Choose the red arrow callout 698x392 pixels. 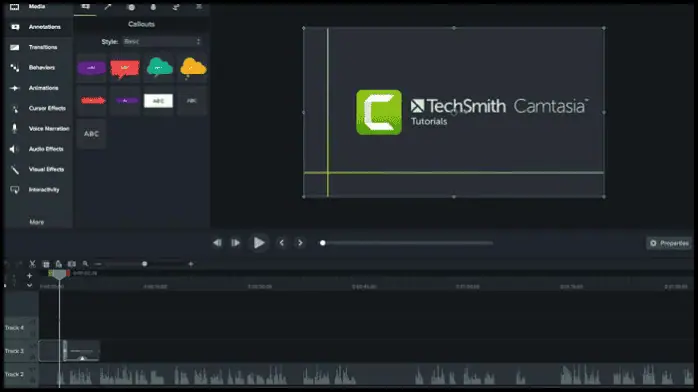(x=91, y=101)
